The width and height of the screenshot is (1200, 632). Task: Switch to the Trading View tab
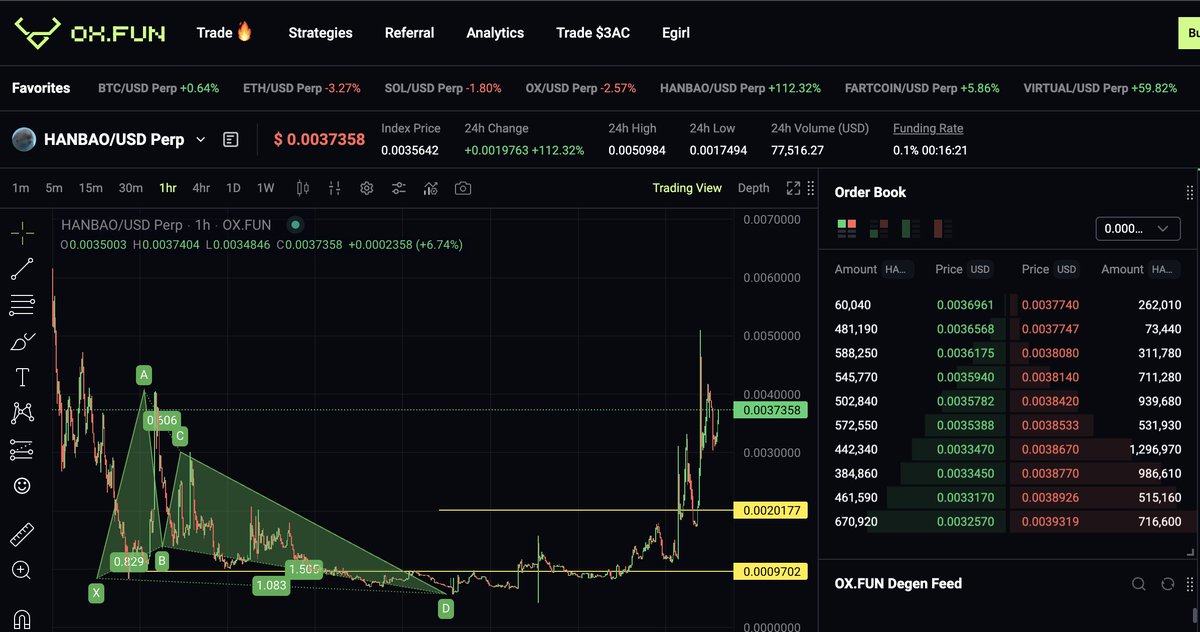coord(687,188)
